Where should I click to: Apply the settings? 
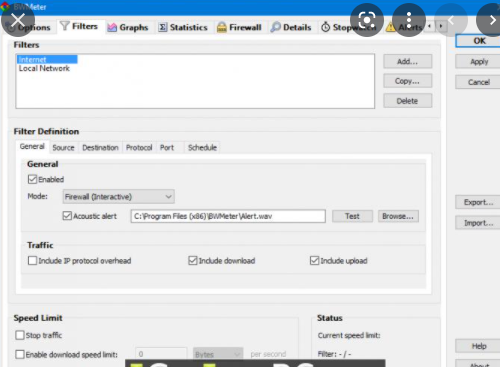tap(479, 62)
